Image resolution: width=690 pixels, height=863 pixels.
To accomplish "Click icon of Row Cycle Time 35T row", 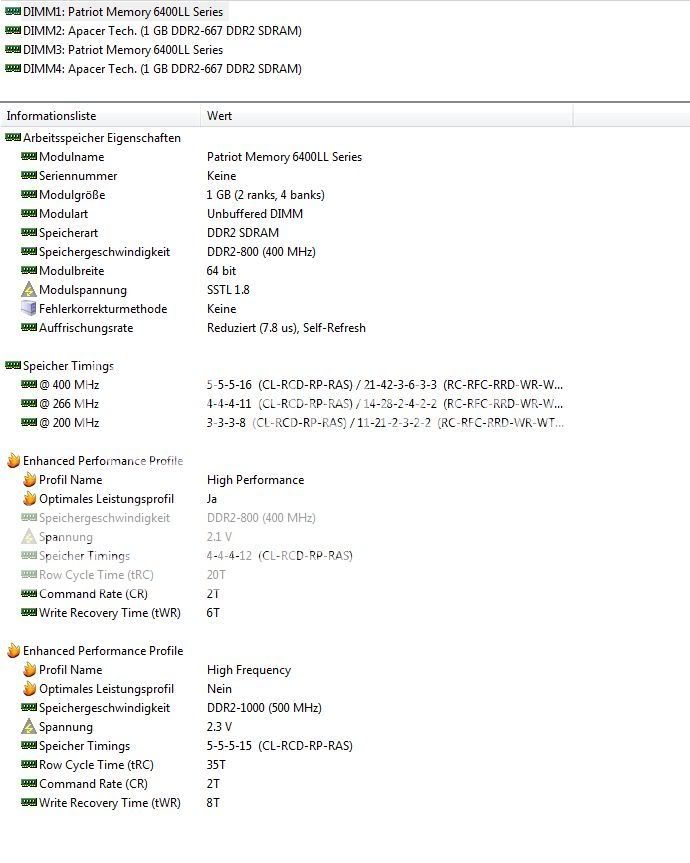I will pyautogui.click(x=29, y=764).
